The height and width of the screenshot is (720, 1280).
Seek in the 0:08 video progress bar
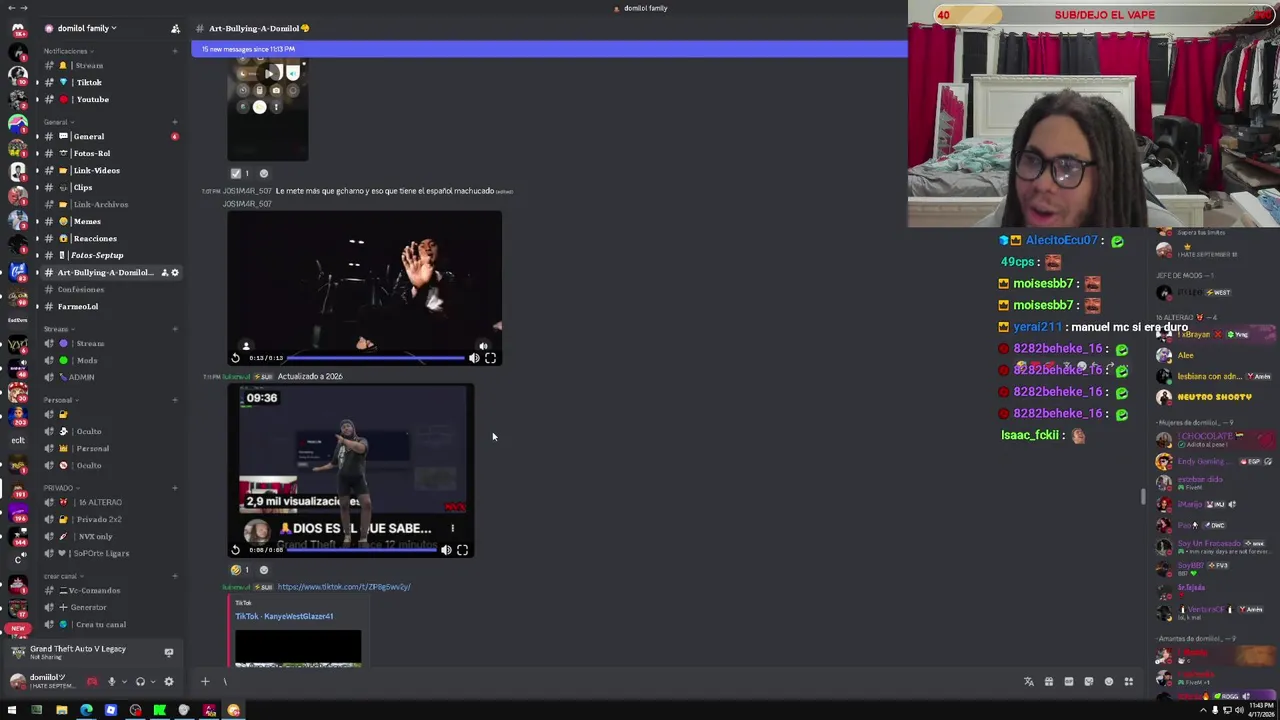(x=361, y=549)
